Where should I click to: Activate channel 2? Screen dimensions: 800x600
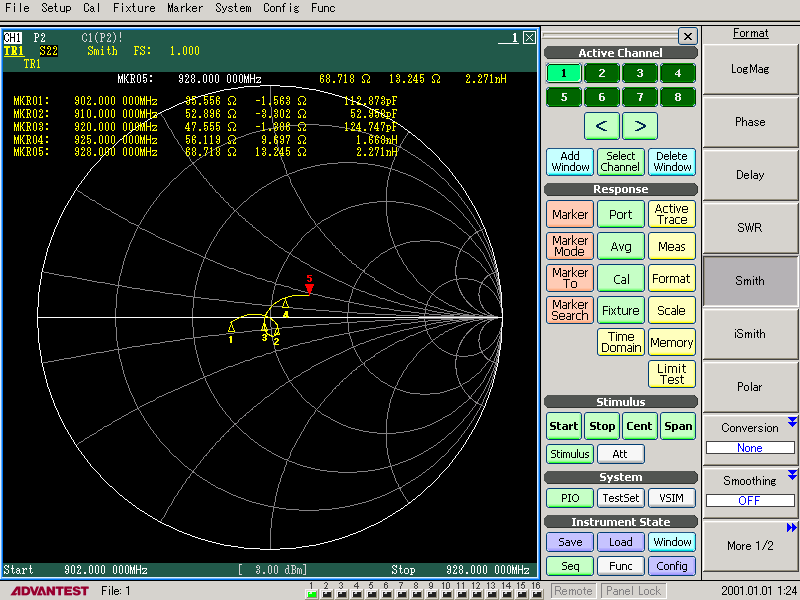[602, 72]
